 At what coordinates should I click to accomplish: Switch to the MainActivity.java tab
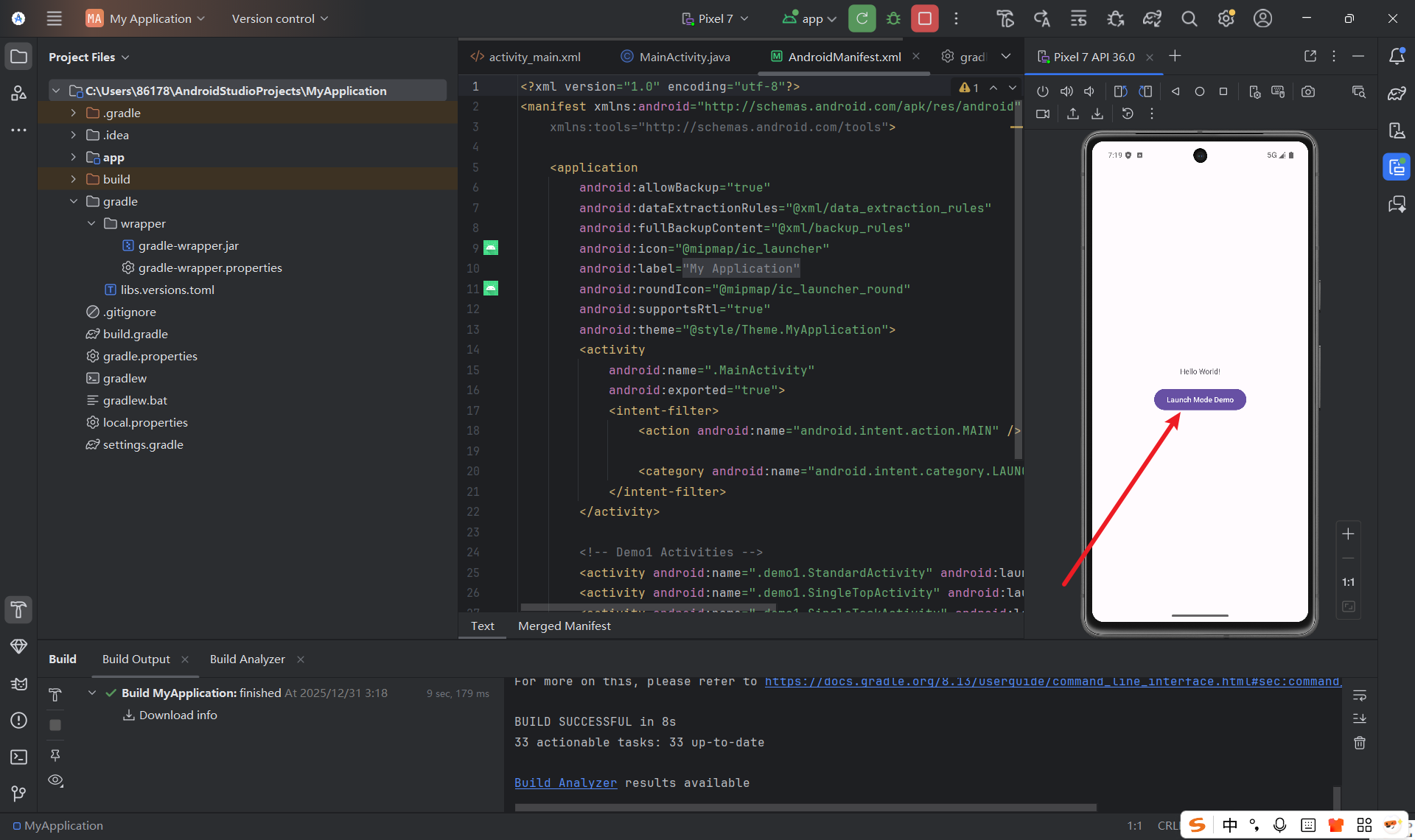(x=675, y=57)
